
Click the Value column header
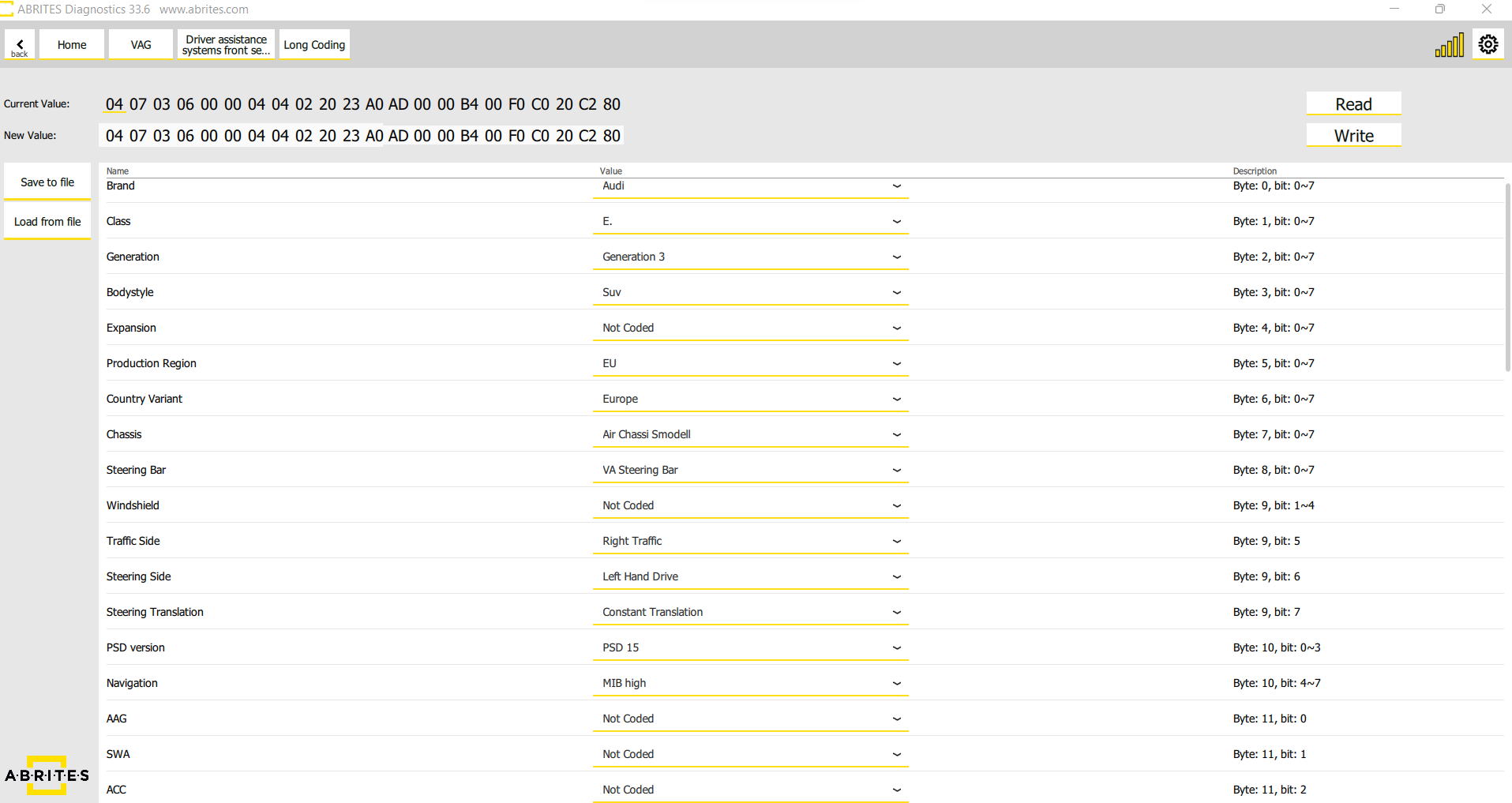coord(610,171)
